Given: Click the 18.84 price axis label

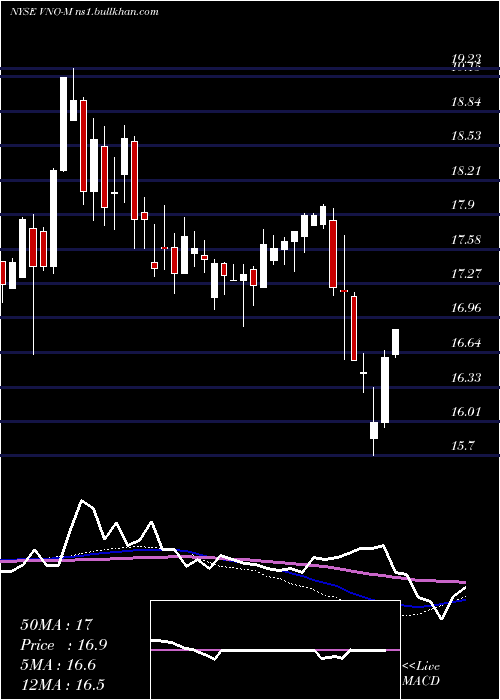Looking at the screenshot, I should click(466, 102).
